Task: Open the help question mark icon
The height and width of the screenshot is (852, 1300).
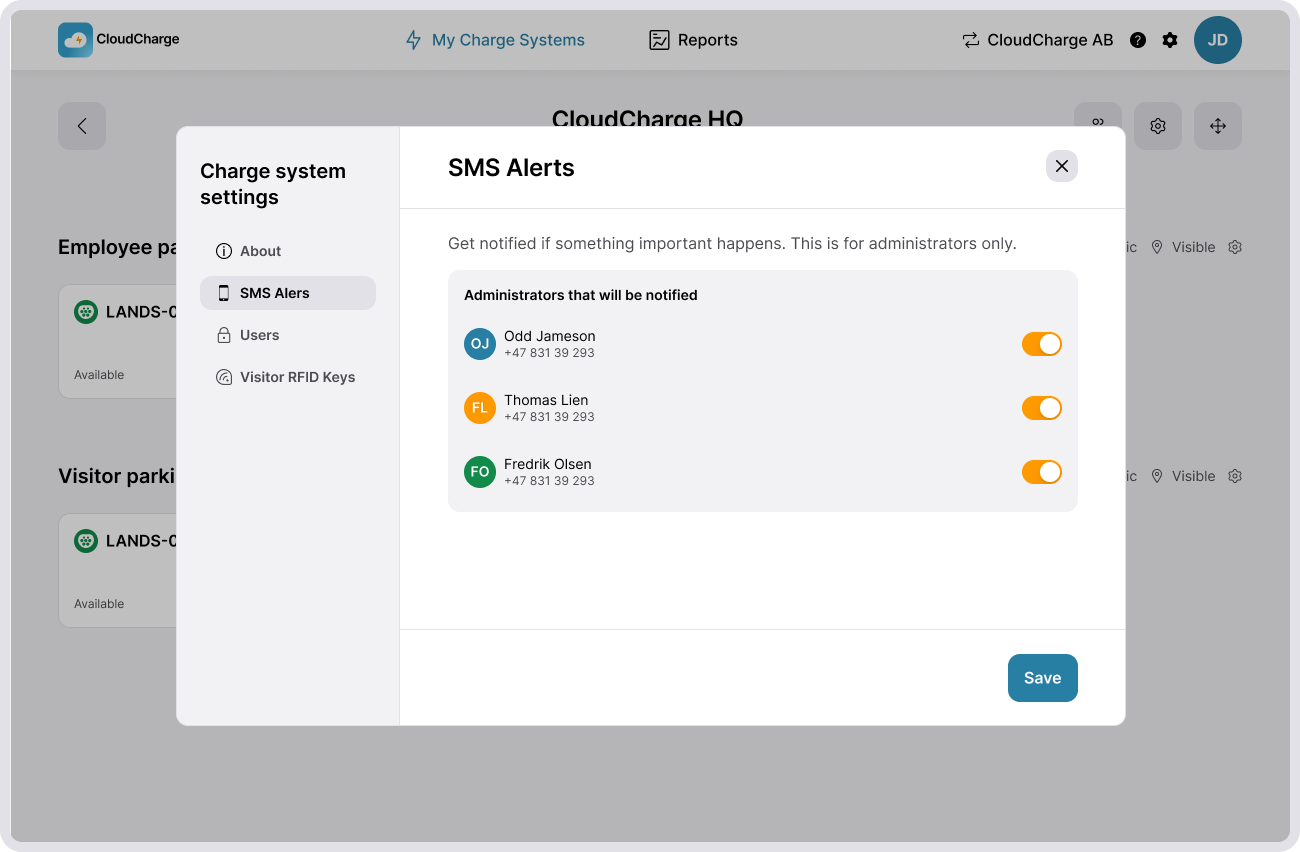Action: click(1138, 40)
